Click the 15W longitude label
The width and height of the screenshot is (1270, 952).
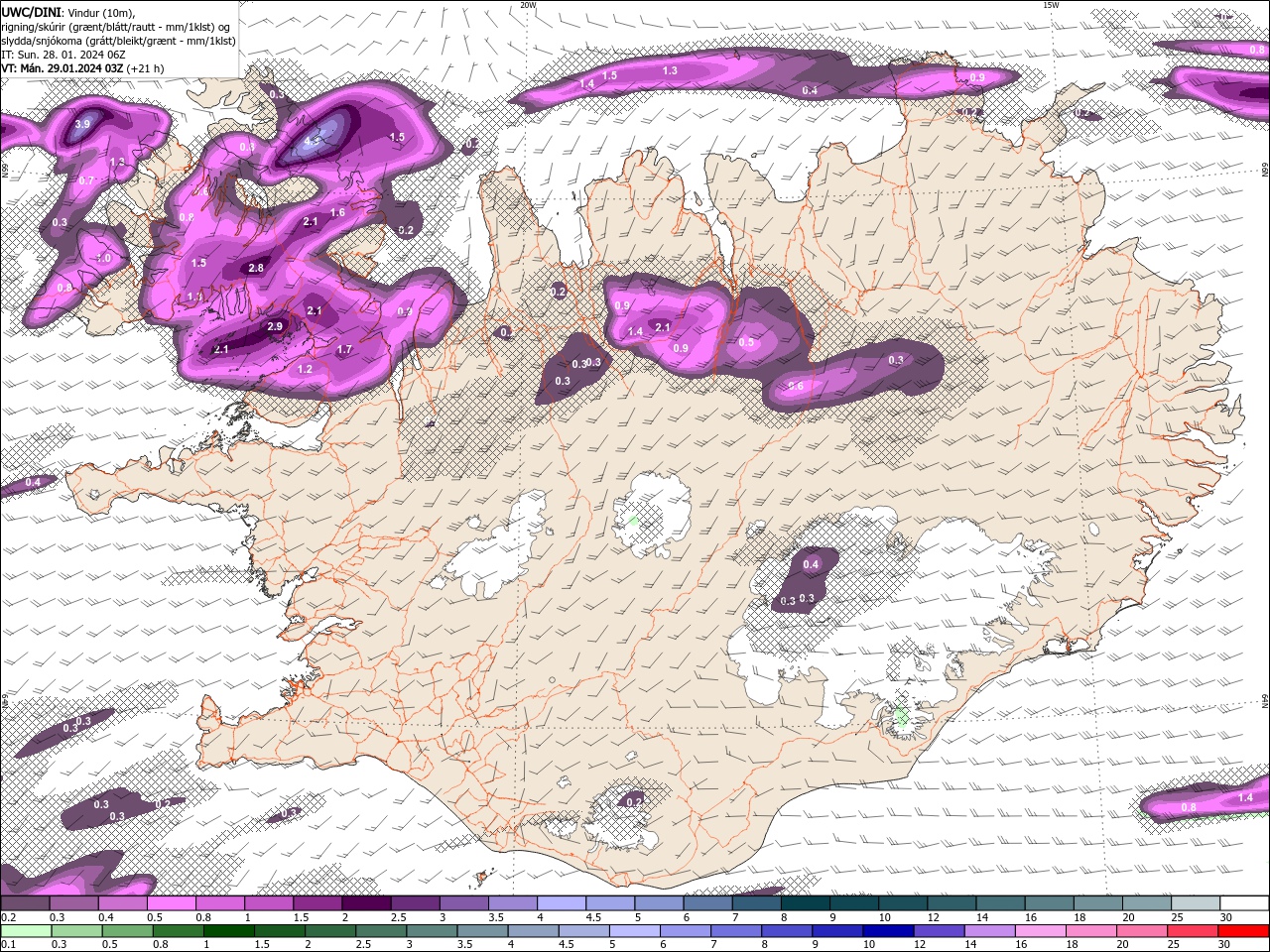coord(1051,5)
